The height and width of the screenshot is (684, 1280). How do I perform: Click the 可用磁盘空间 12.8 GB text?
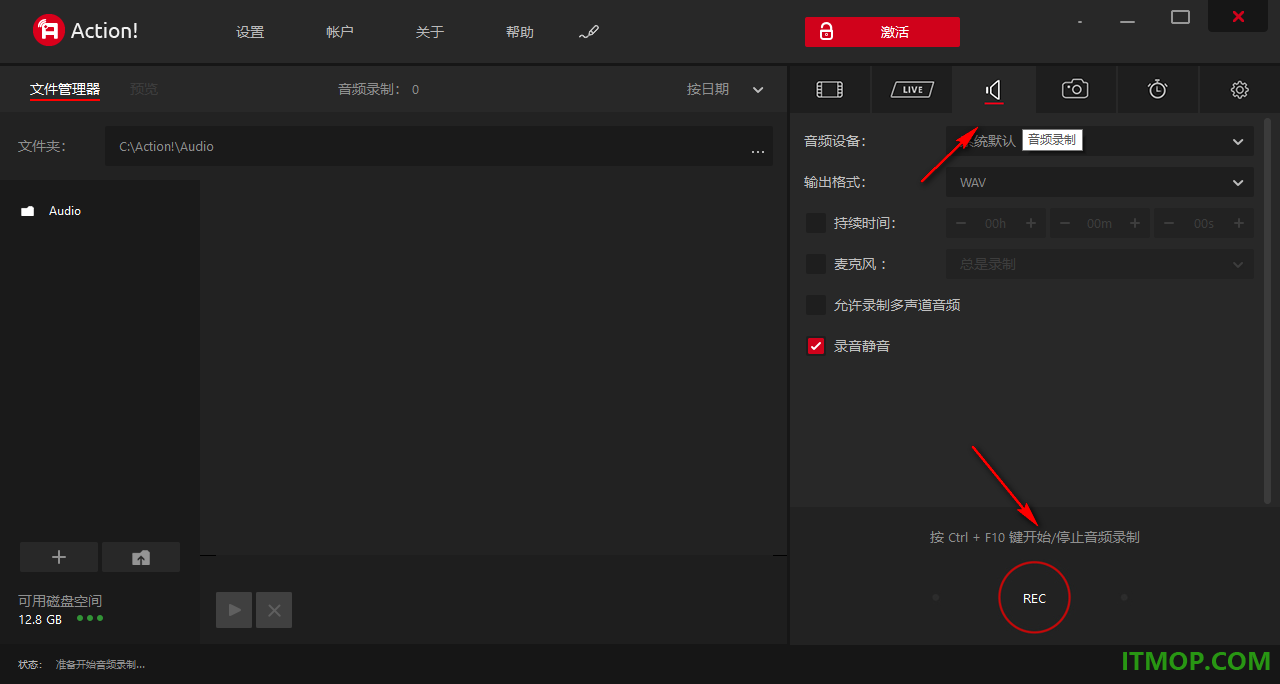click(60, 610)
